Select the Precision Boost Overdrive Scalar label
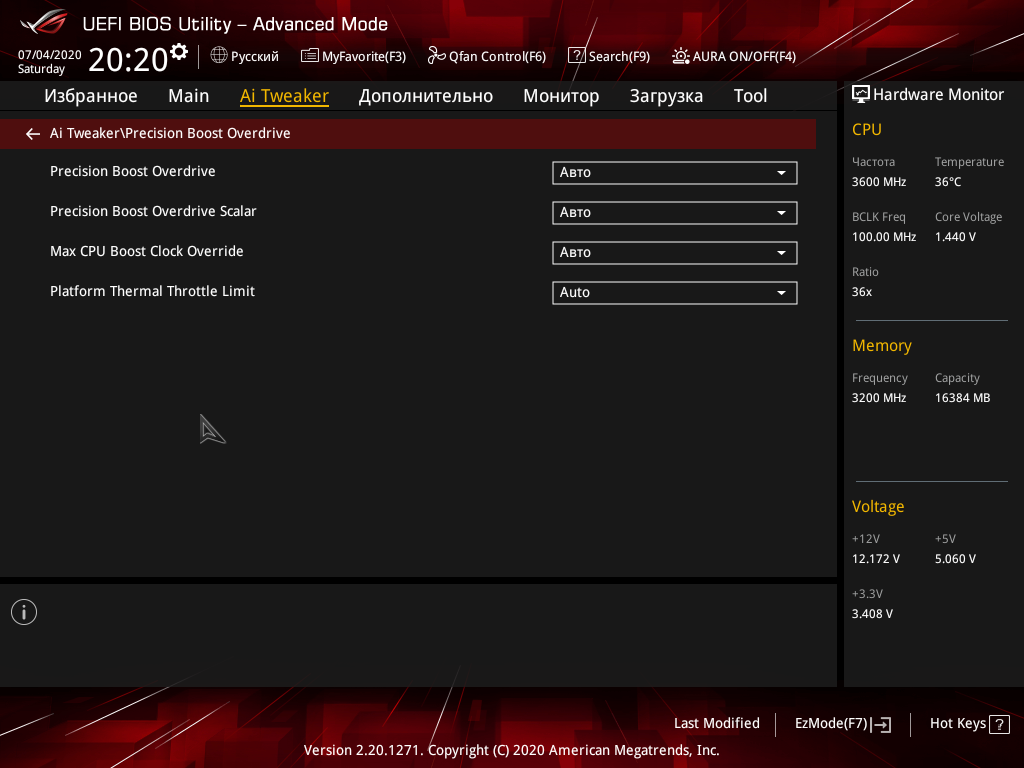Image resolution: width=1024 pixels, height=768 pixels. point(153,211)
